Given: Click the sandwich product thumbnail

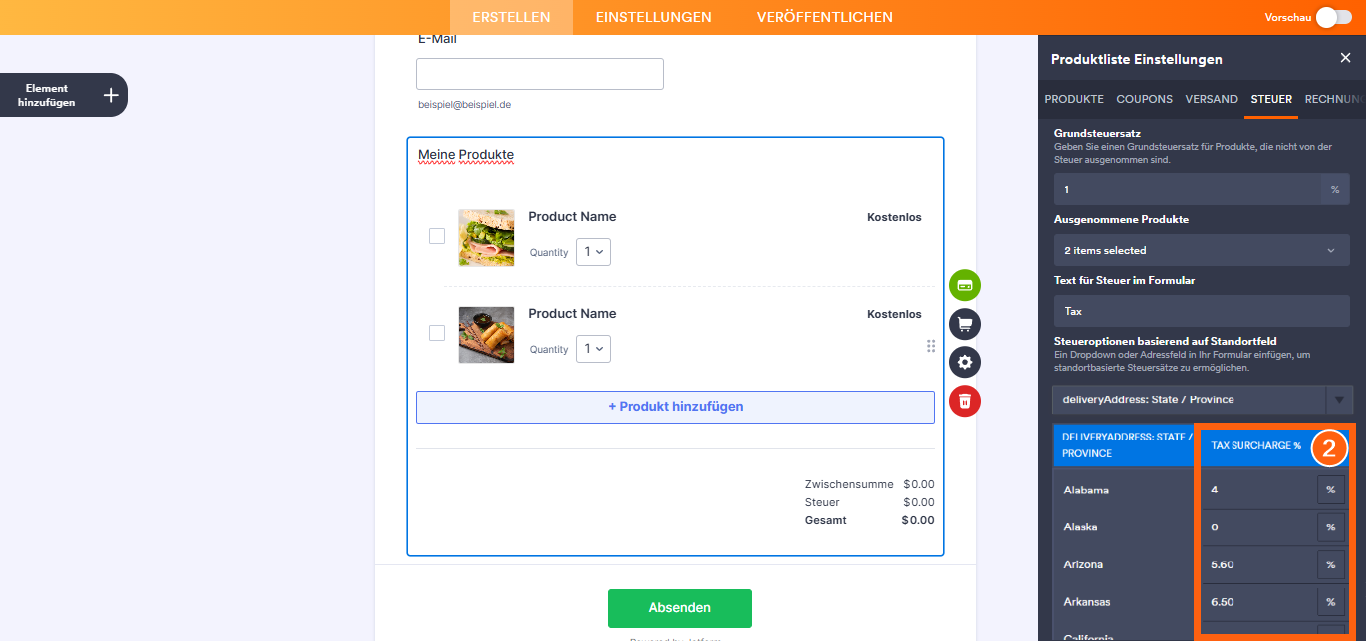Looking at the screenshot, I should coord(486,238).
